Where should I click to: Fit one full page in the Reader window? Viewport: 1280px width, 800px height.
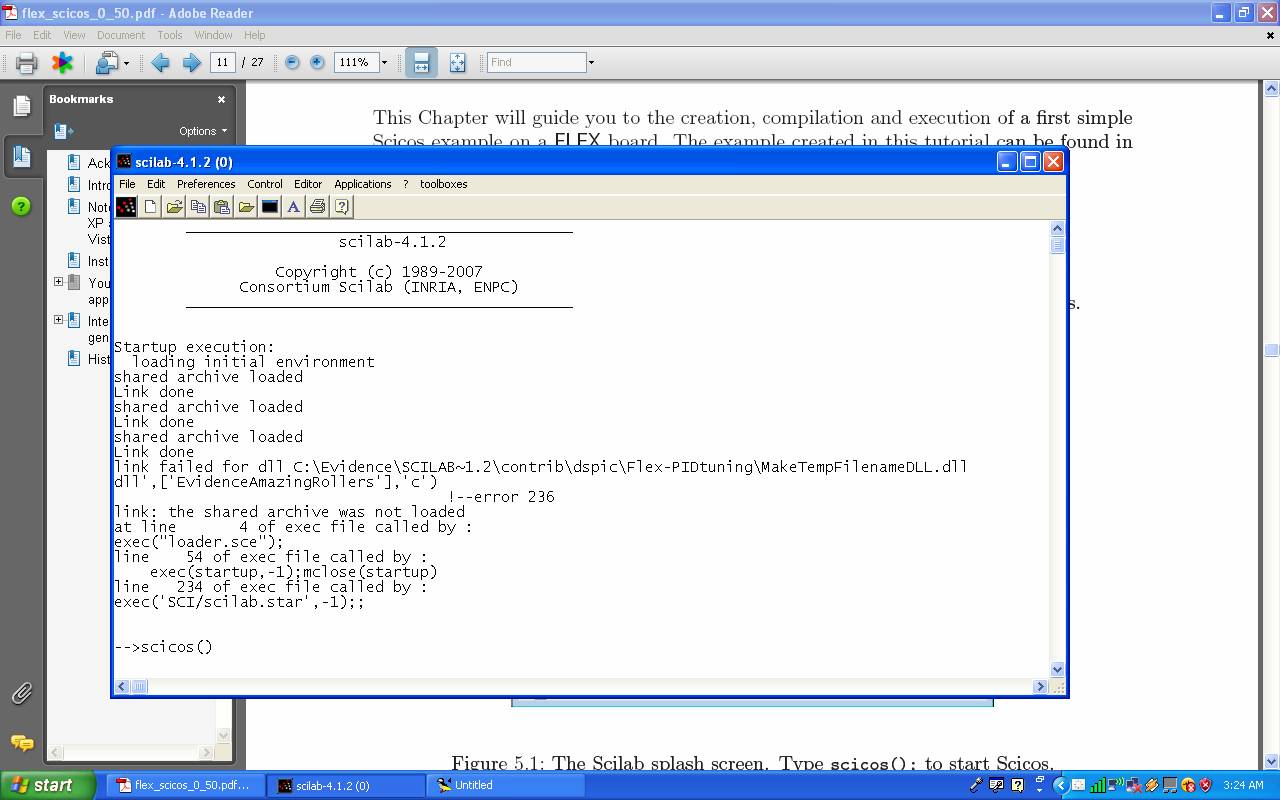click(457, 62)
